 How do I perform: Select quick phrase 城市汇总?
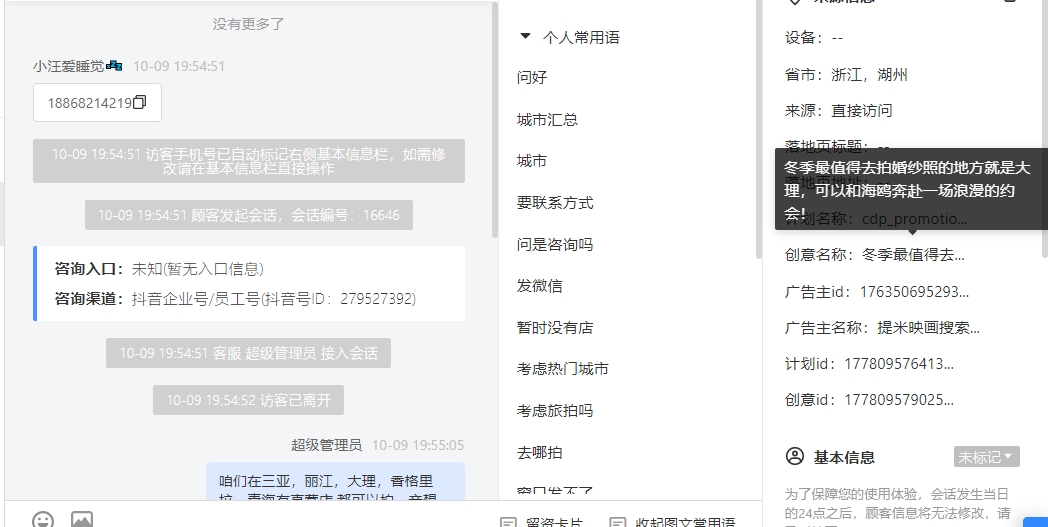[x=547, y=120]
